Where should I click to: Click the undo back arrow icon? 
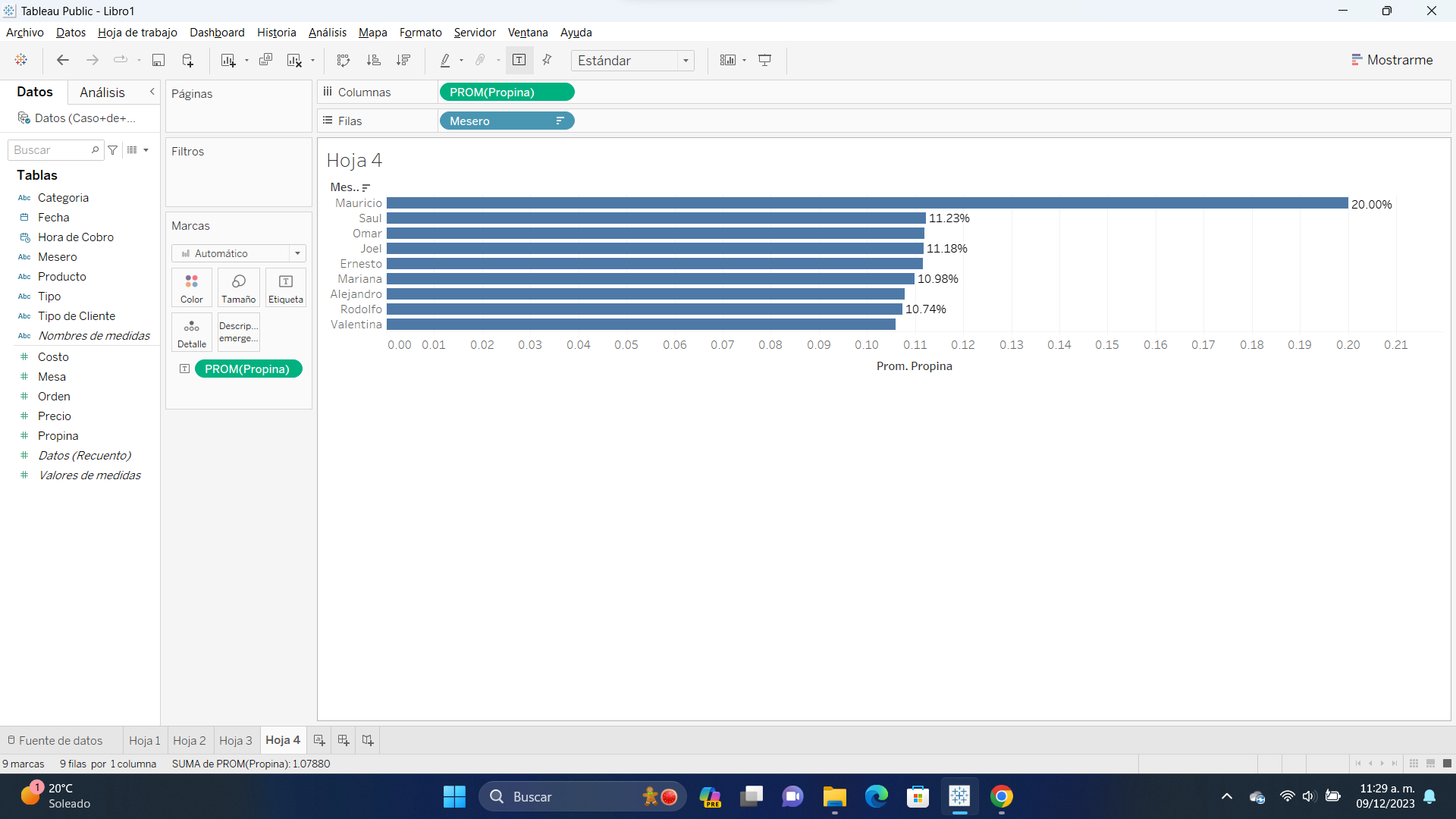(63, 60)
